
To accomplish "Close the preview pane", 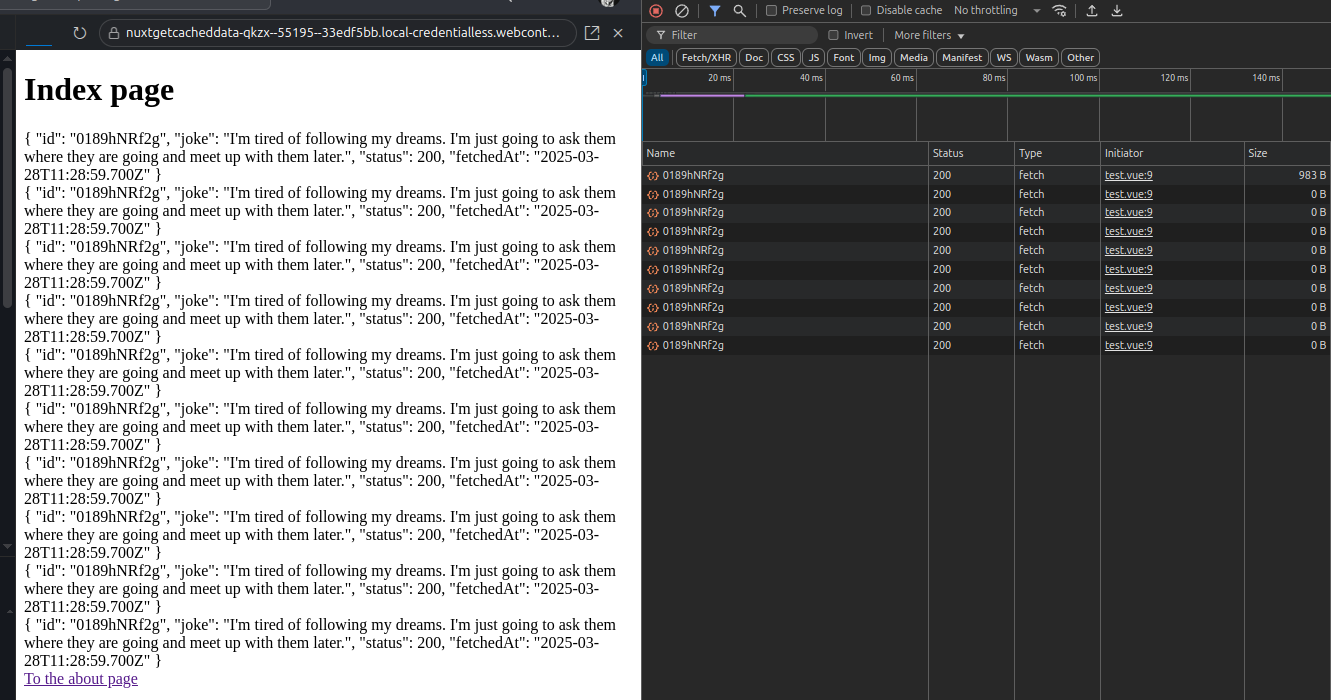I will point(618,33).
